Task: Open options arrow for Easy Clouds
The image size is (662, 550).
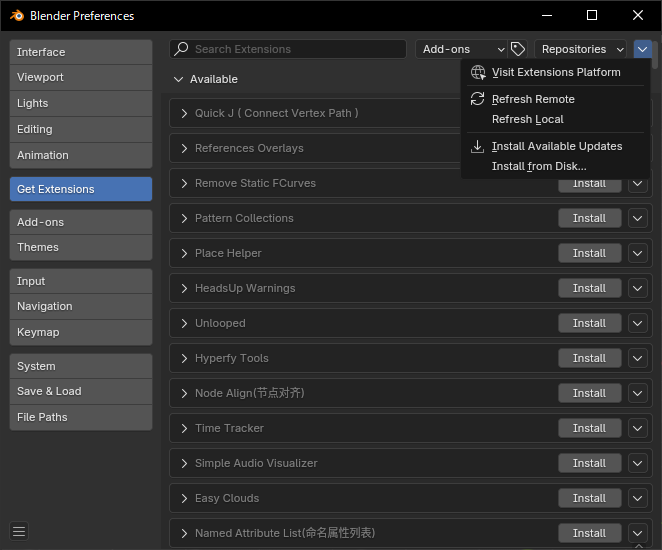Action: click(x=638, y=499)
